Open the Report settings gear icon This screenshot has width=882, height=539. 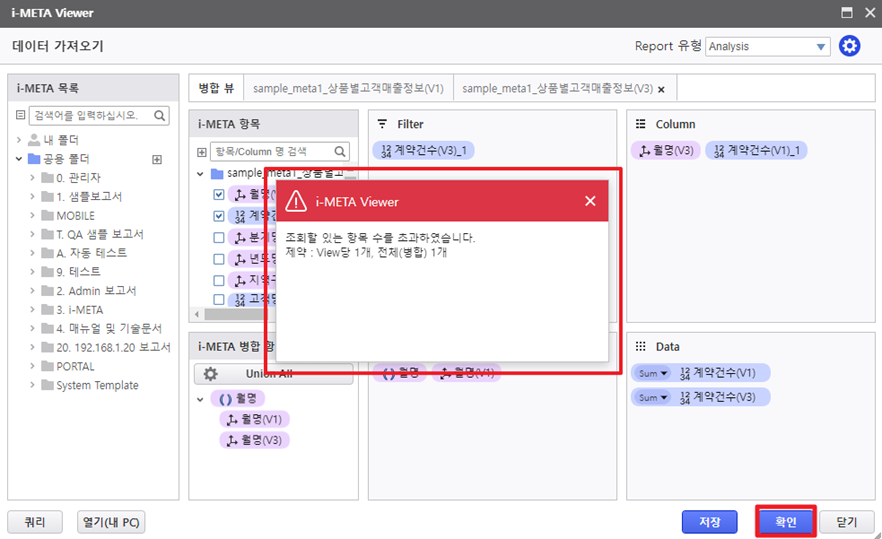point(849,46)
